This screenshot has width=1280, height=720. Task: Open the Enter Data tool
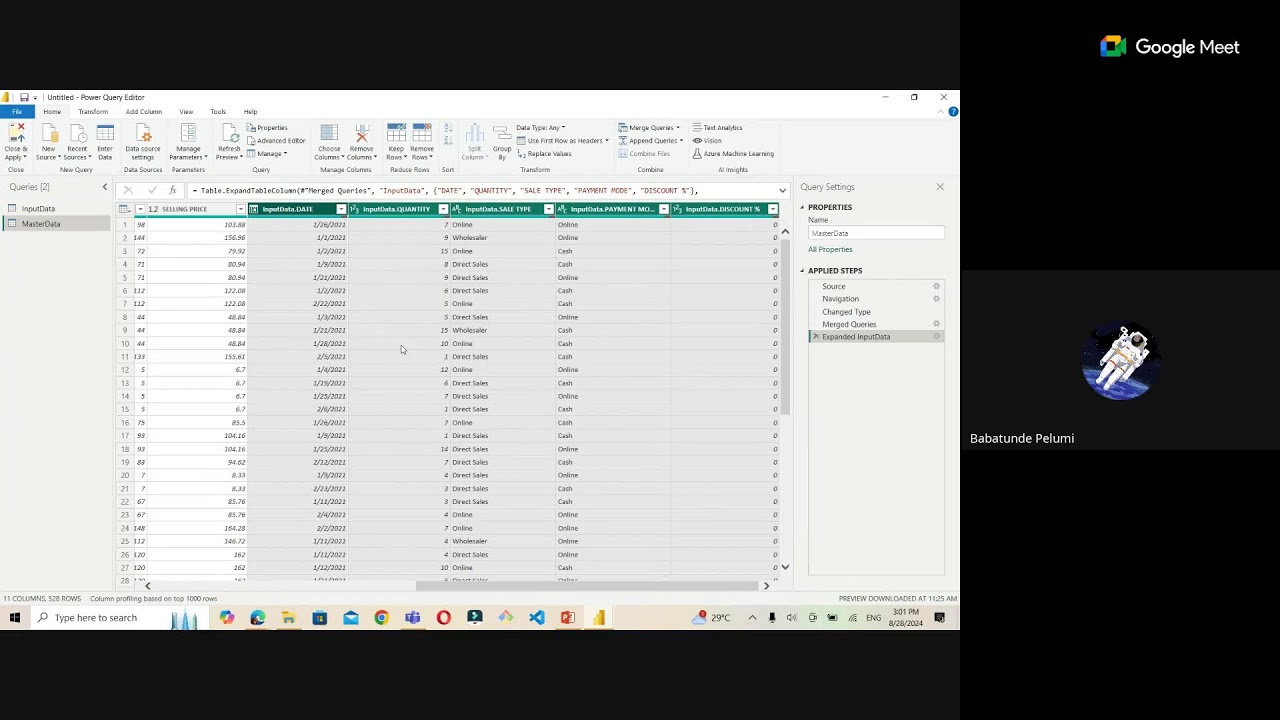coord(105,133)
